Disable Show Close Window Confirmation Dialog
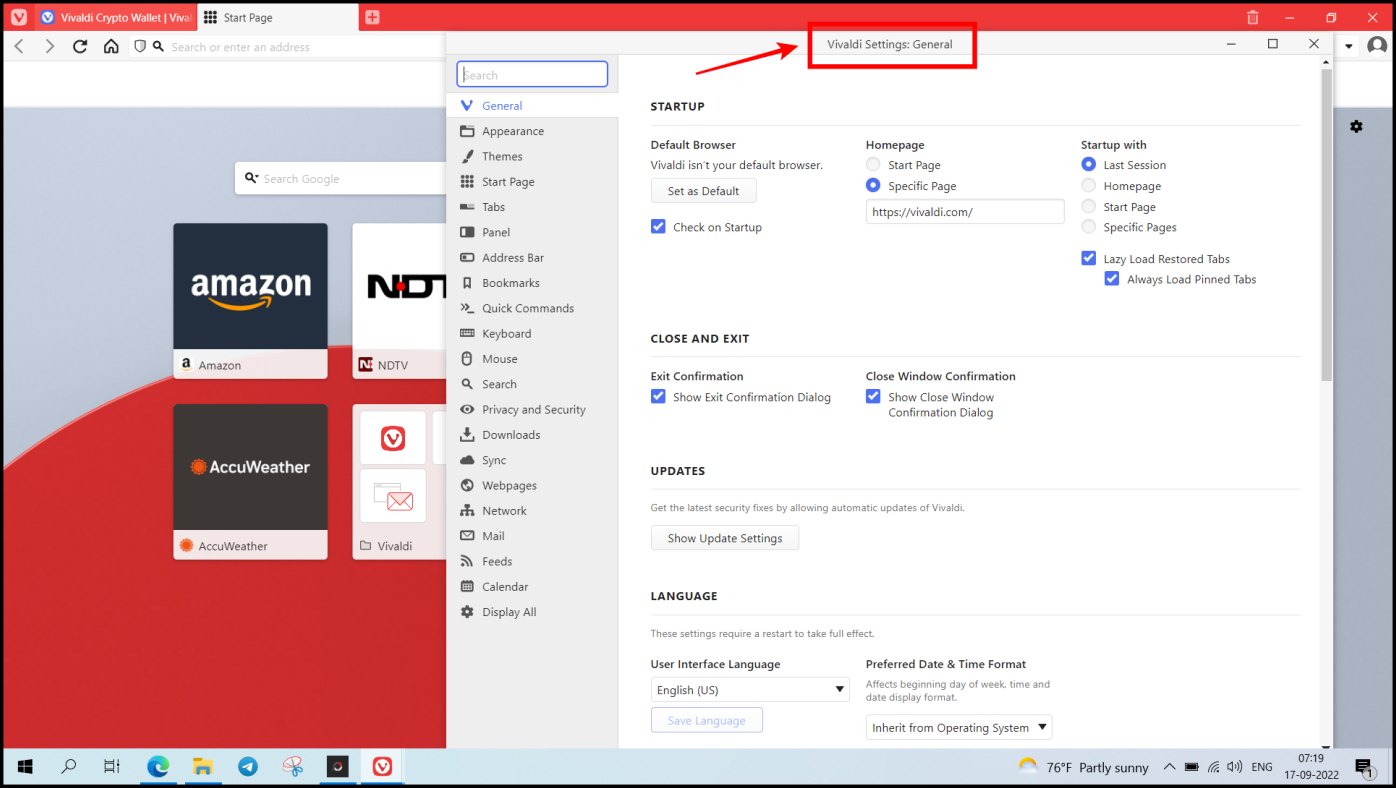The image size is (1396, 788). (873, 397)
